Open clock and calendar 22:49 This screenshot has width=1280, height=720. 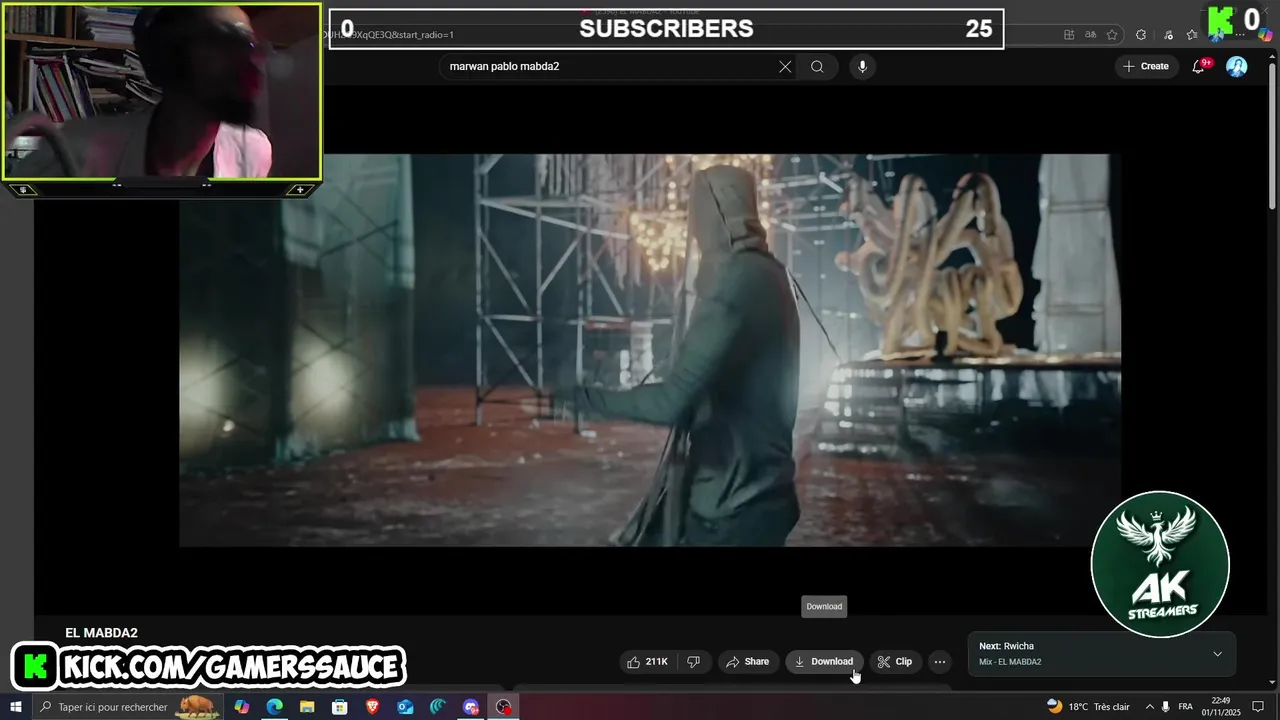tap(1221, 707)
